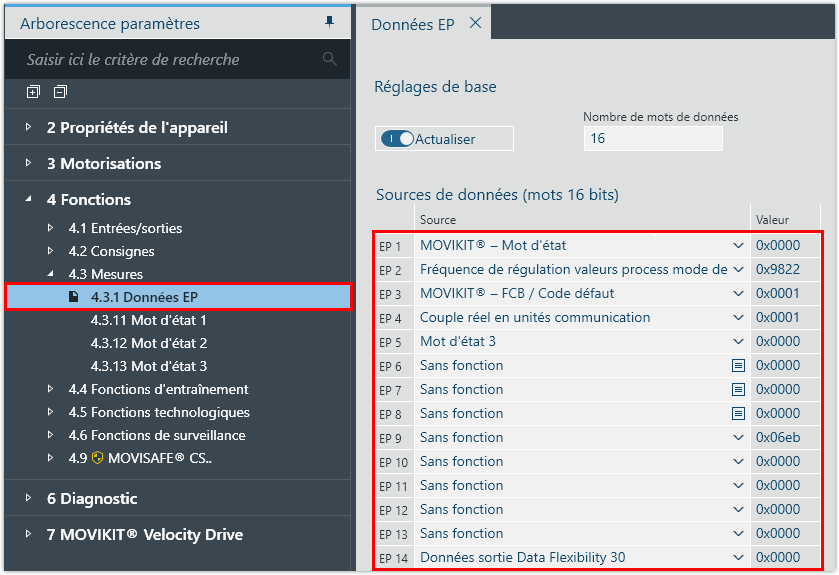Select 4.3.11 Mot d'état 1
This screenshot has height=575, width=839.
(148, 320)
